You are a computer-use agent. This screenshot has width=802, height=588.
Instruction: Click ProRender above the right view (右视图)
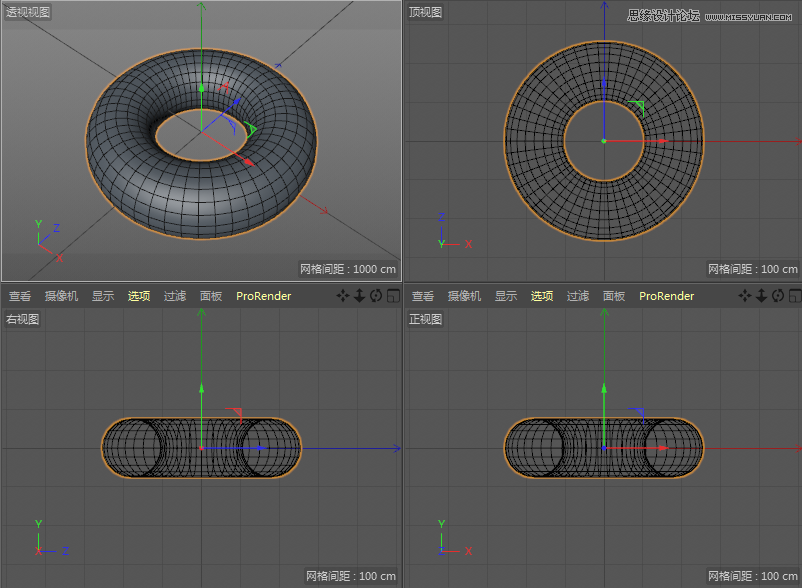click(x=263, y=296)
